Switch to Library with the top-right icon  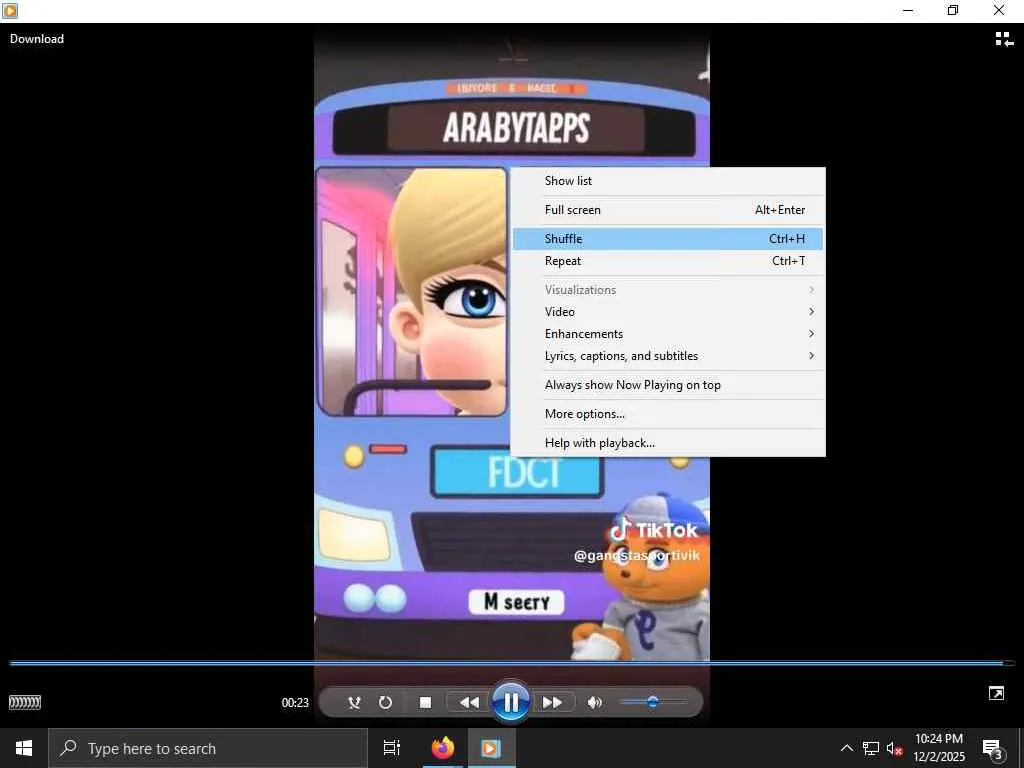tap(1004, 39)
